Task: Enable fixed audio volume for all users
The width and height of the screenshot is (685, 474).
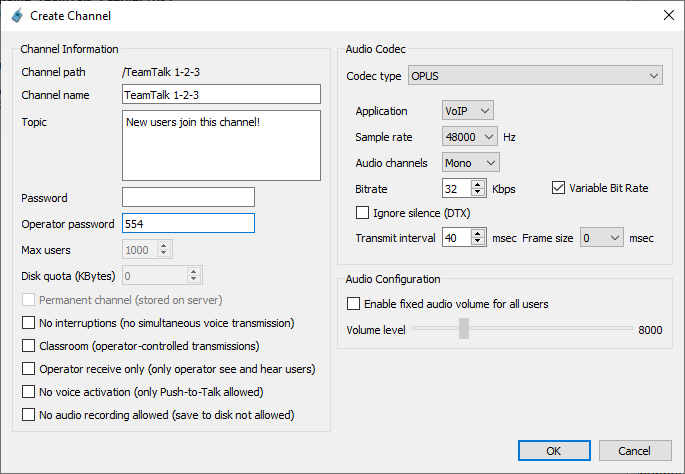Action: (353, 304)
